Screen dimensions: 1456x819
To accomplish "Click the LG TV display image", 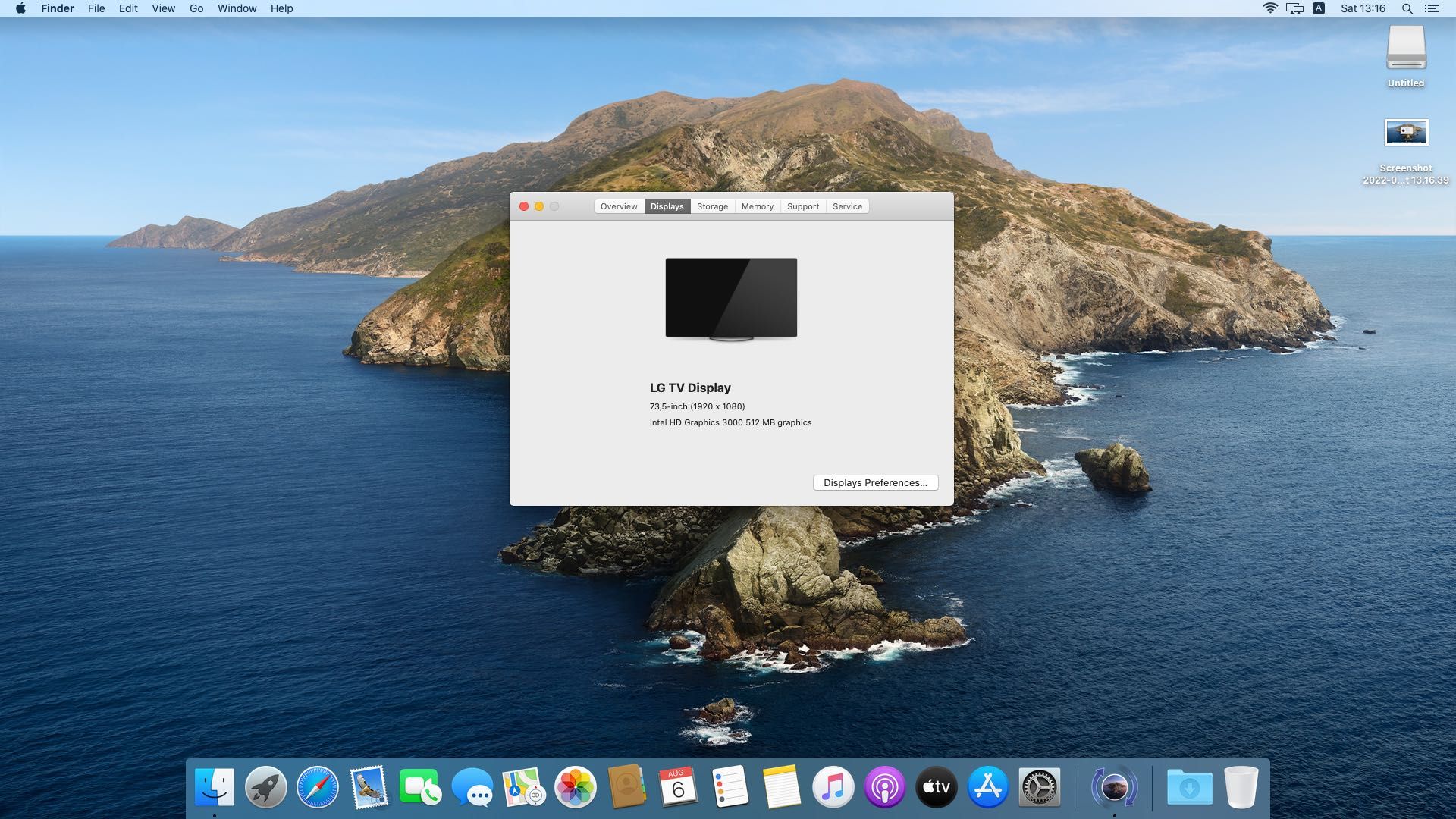I will (x=731, y=300).
